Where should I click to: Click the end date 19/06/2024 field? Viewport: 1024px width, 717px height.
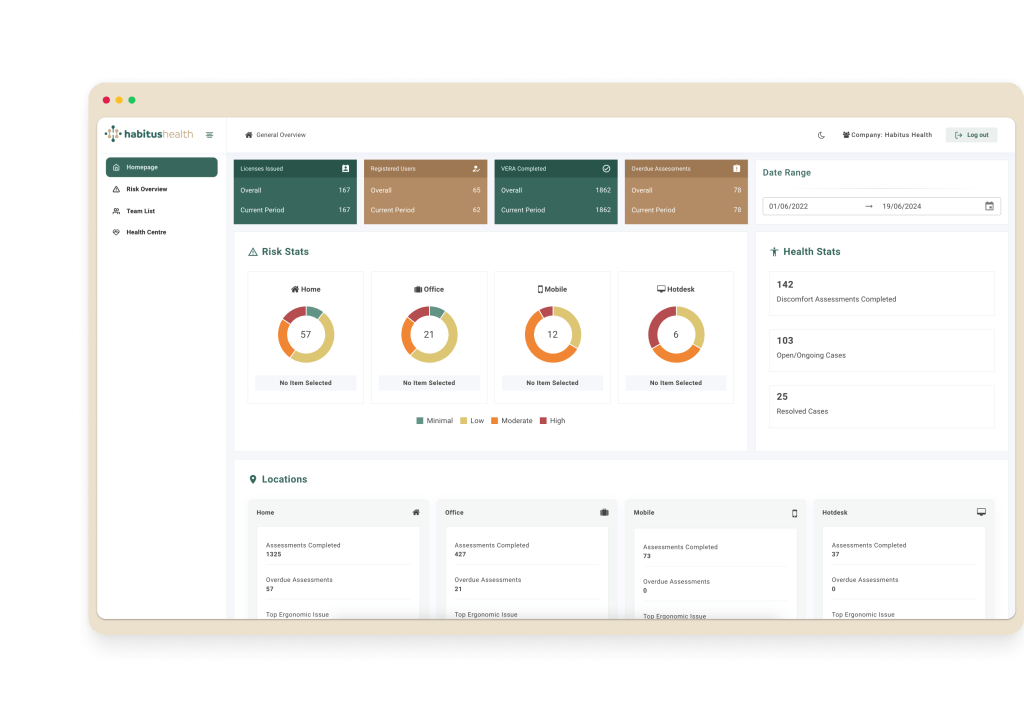point(902,206)
